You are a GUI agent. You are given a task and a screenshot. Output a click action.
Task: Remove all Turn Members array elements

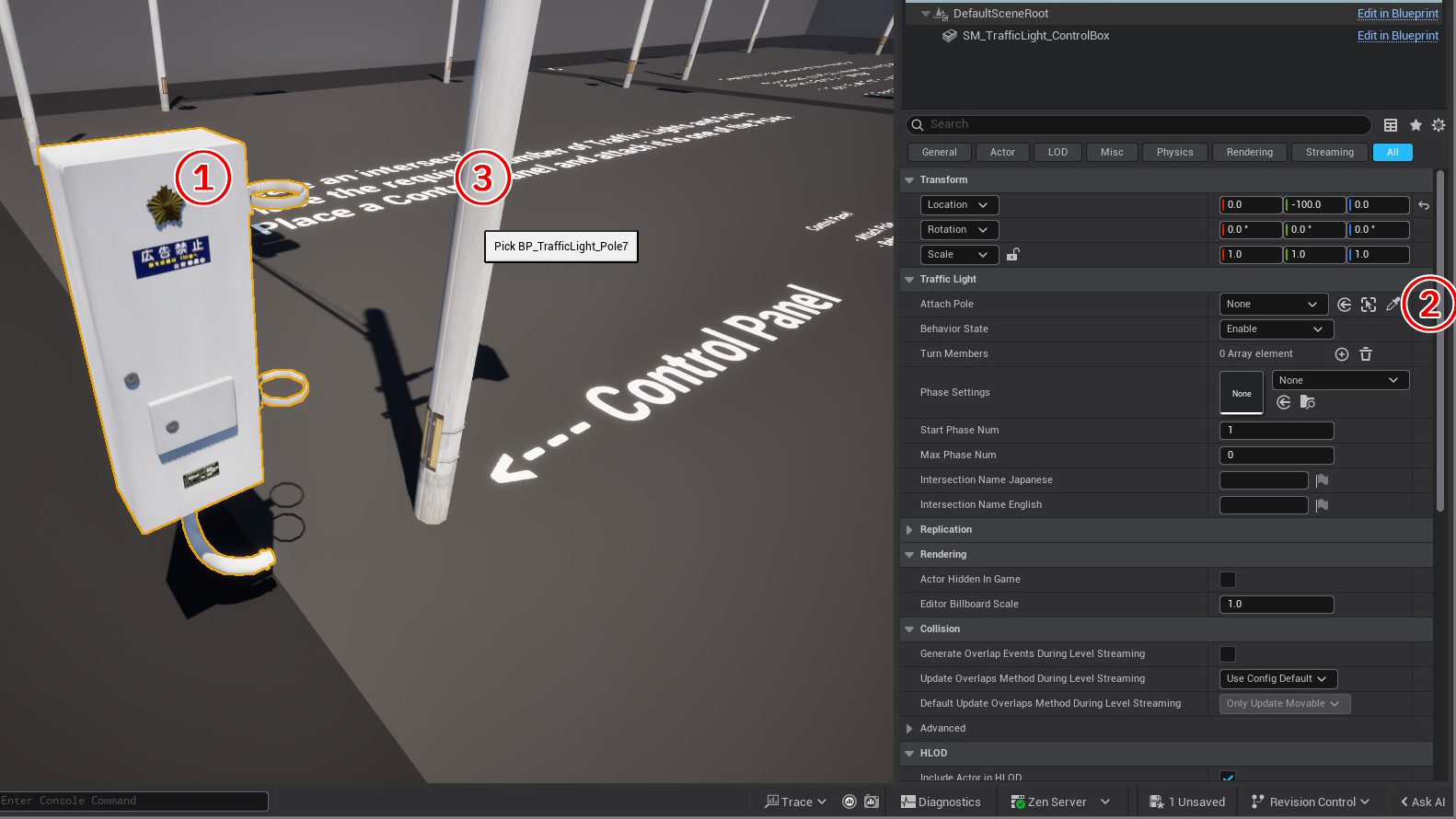tap(1366, 354)
